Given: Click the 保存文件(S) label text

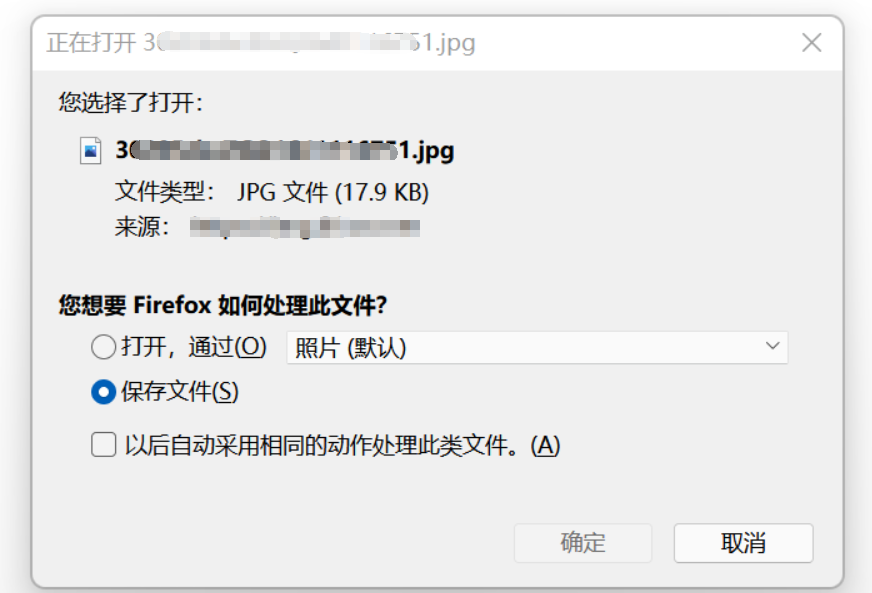Looking at the screenshot, I should point(180,392).
